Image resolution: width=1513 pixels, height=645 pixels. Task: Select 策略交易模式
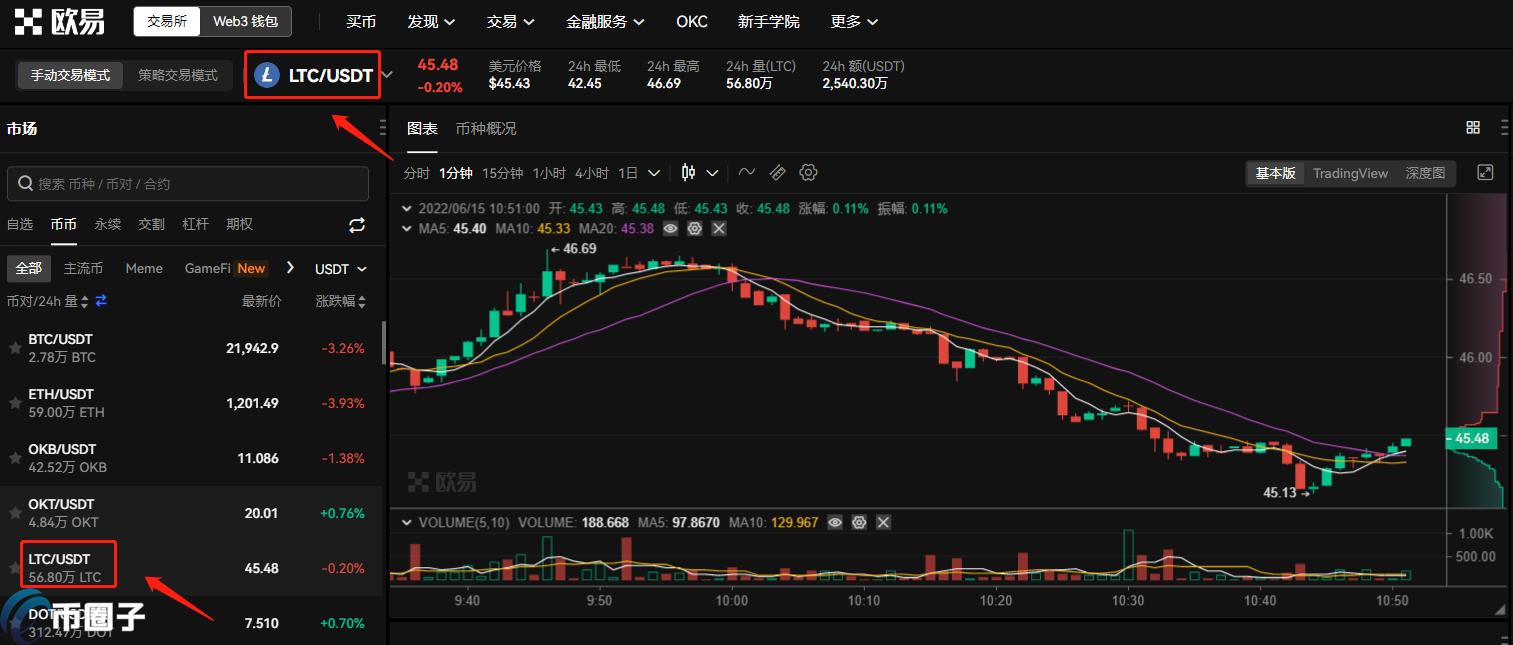178,75
